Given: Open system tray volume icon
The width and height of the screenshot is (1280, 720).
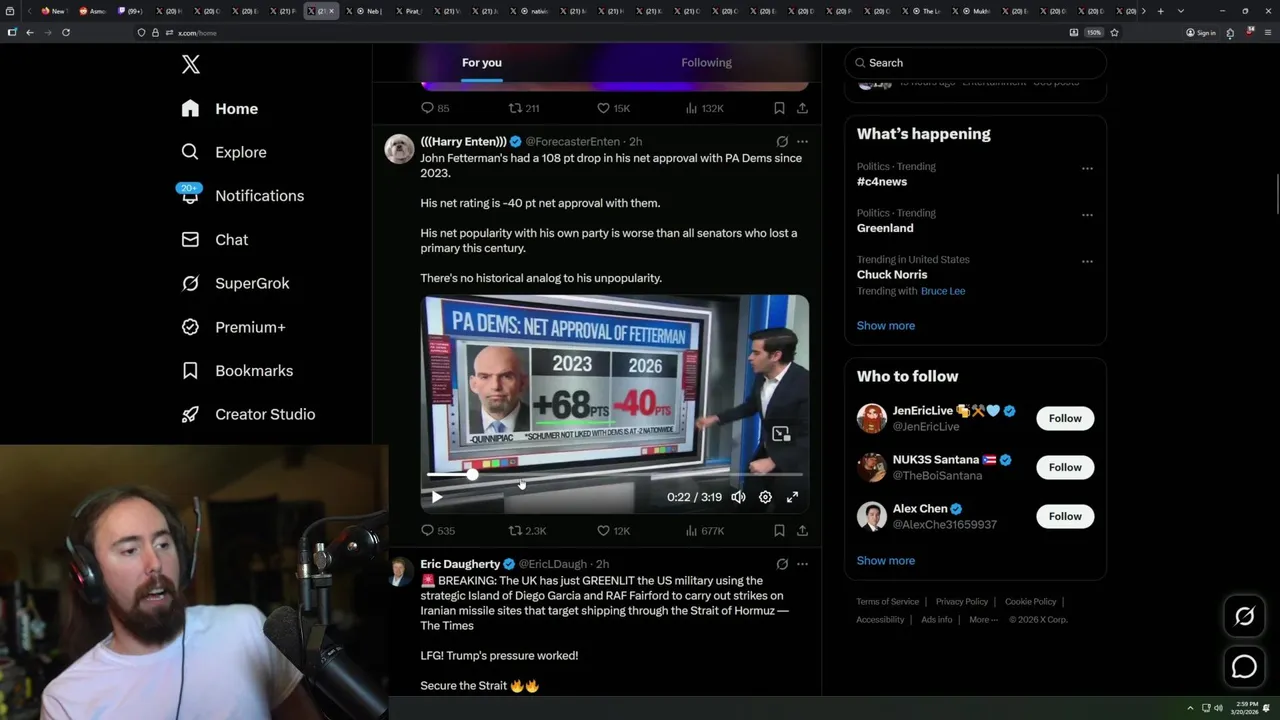Looking at the screenshot, I should pos(1218,708).
